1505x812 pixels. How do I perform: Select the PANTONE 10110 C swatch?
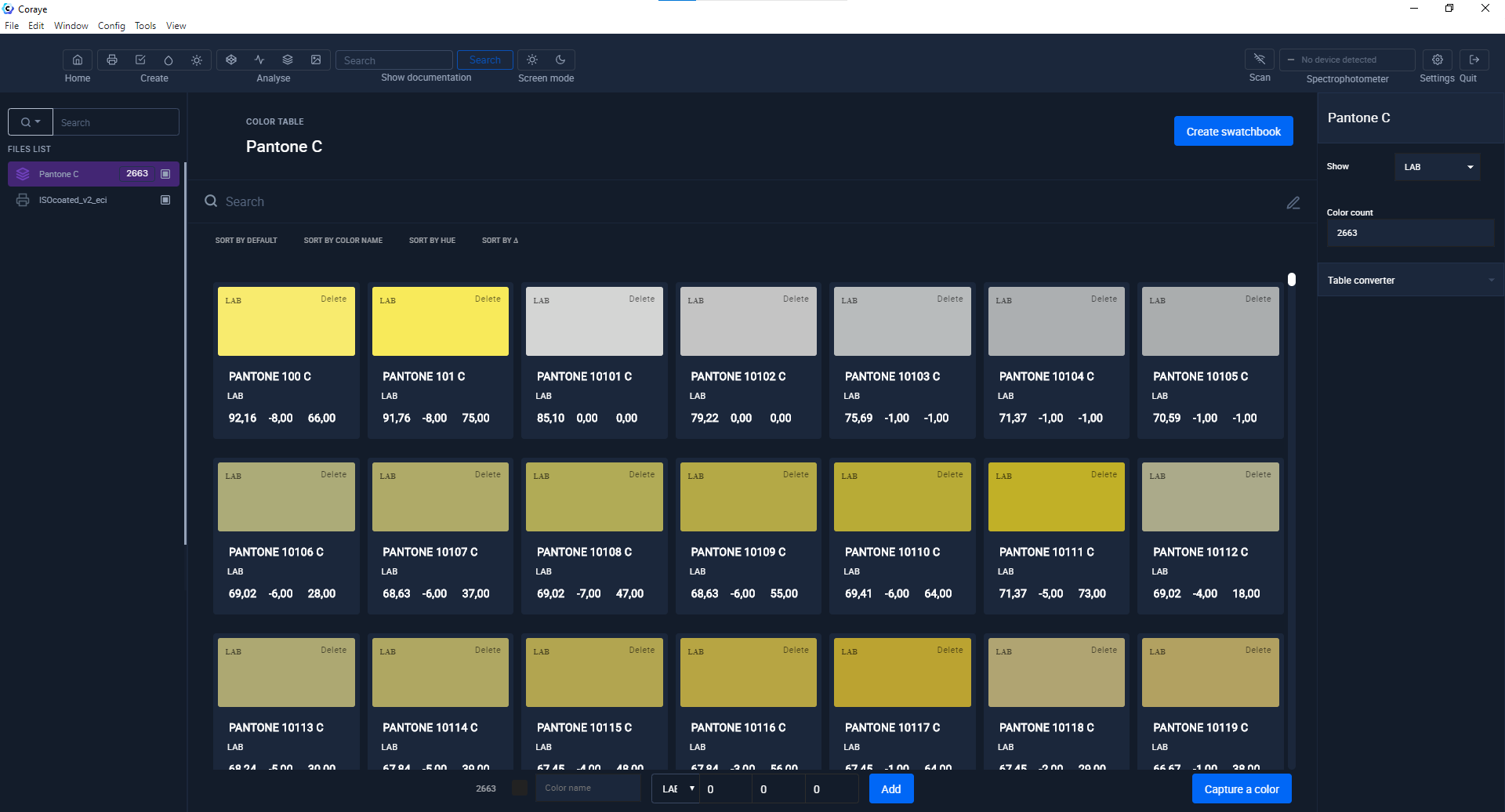pyautogui.click(x=902, y=497)
